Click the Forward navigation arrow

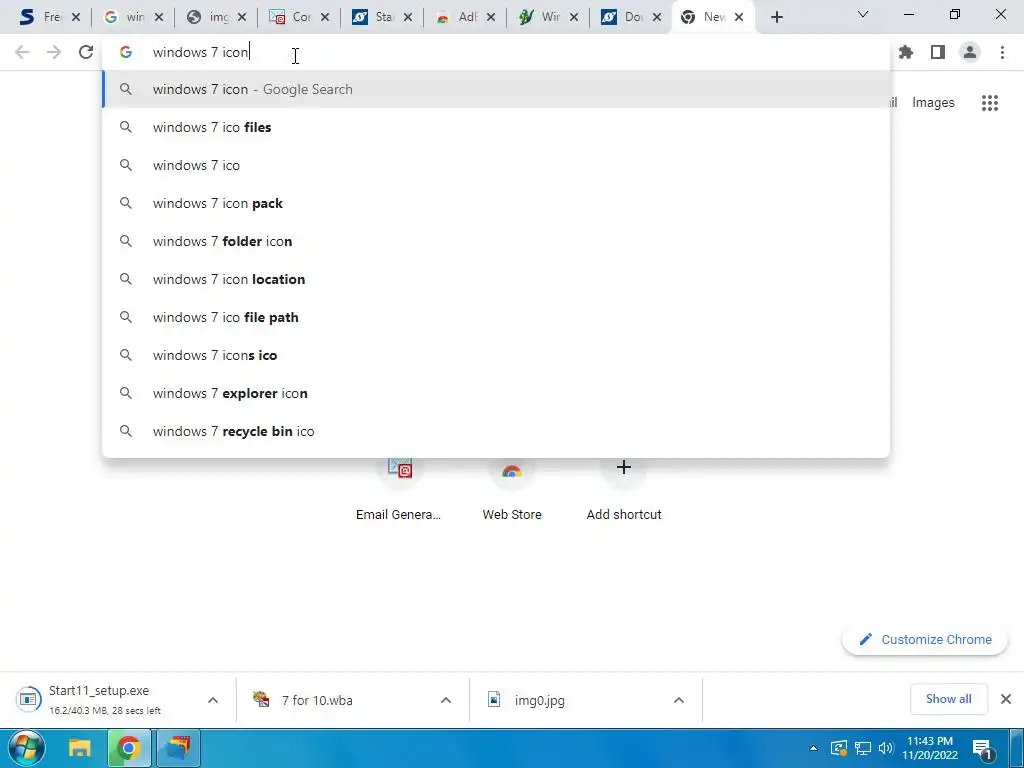coord(54,52)
